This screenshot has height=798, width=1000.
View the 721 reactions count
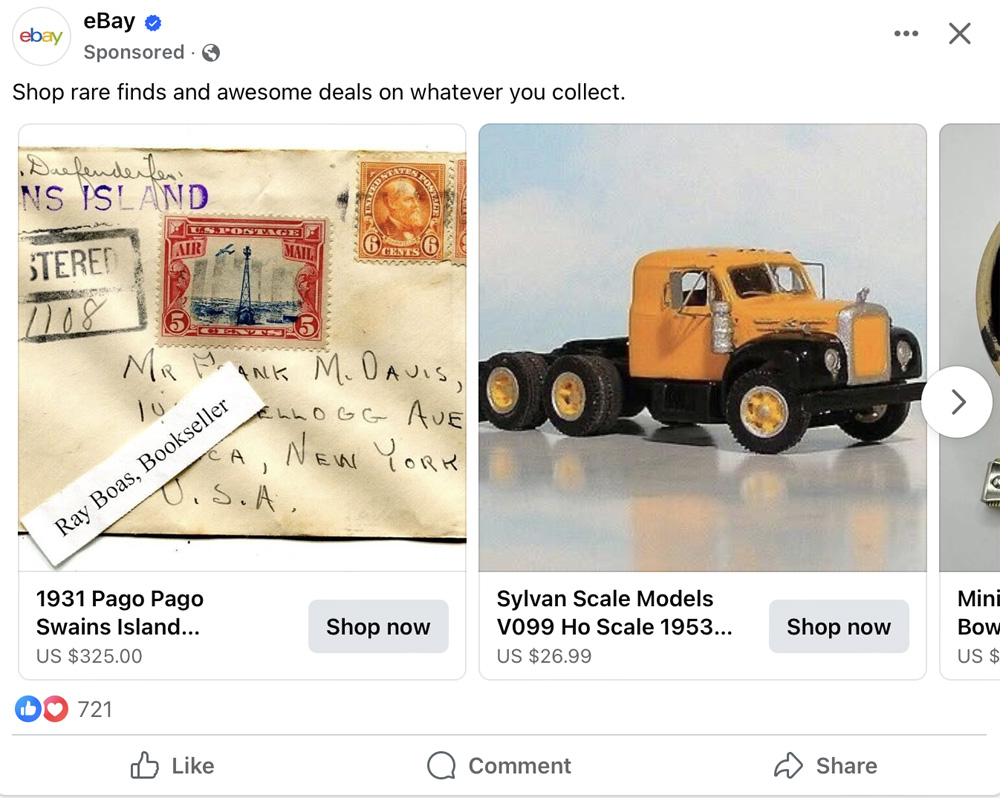[x=94, y=709]
